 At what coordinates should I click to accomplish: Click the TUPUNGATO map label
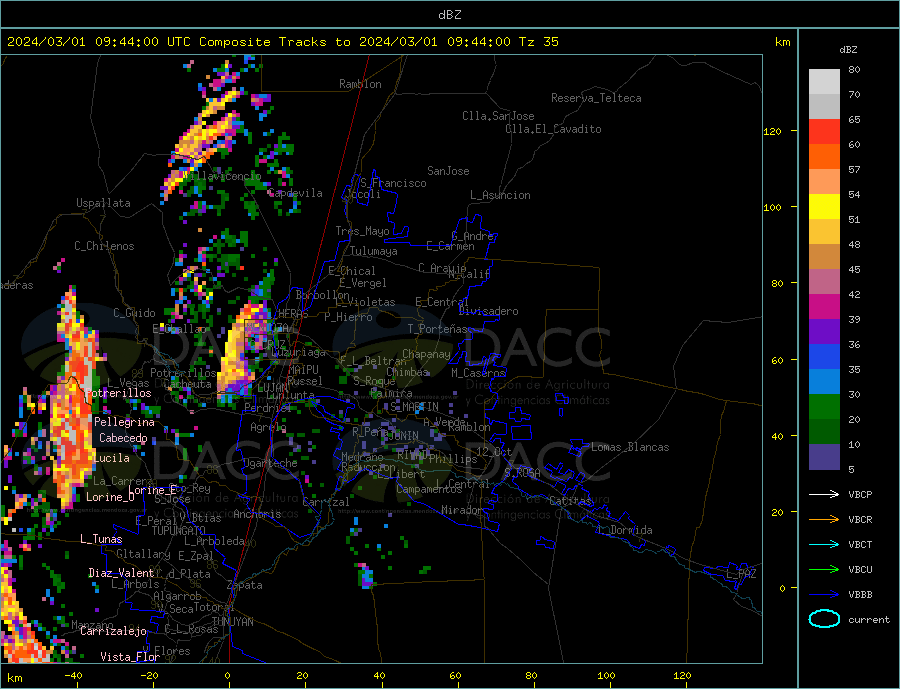tap(179, 531)
